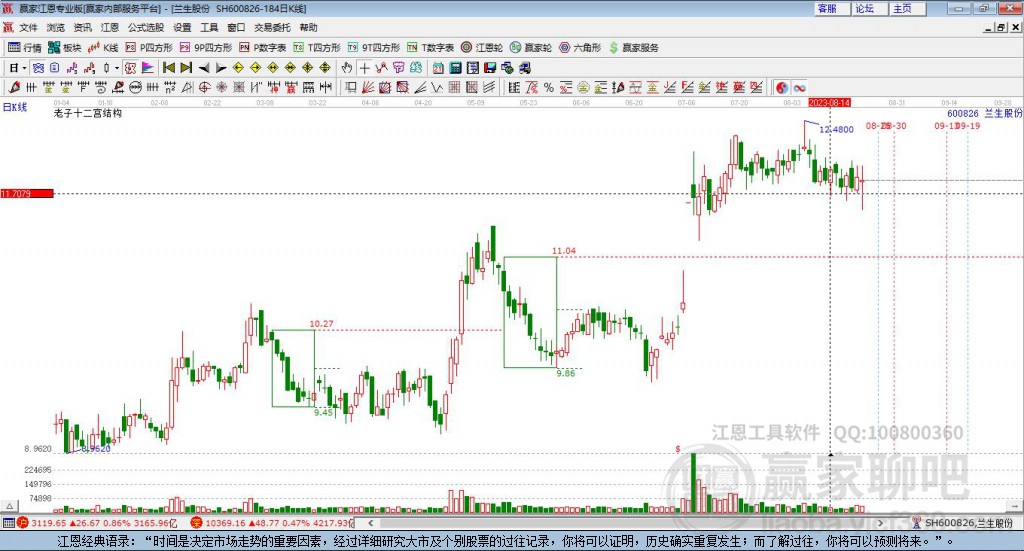The width and height of the screenshot is (1024, 551).
Task: Switch to the K线 chart view
Action: click(x=103, y=48)
